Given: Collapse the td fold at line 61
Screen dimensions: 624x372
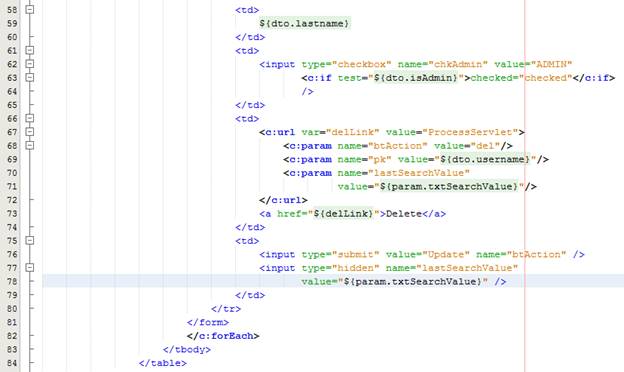Looking at the screenshot, I should 29,51.
